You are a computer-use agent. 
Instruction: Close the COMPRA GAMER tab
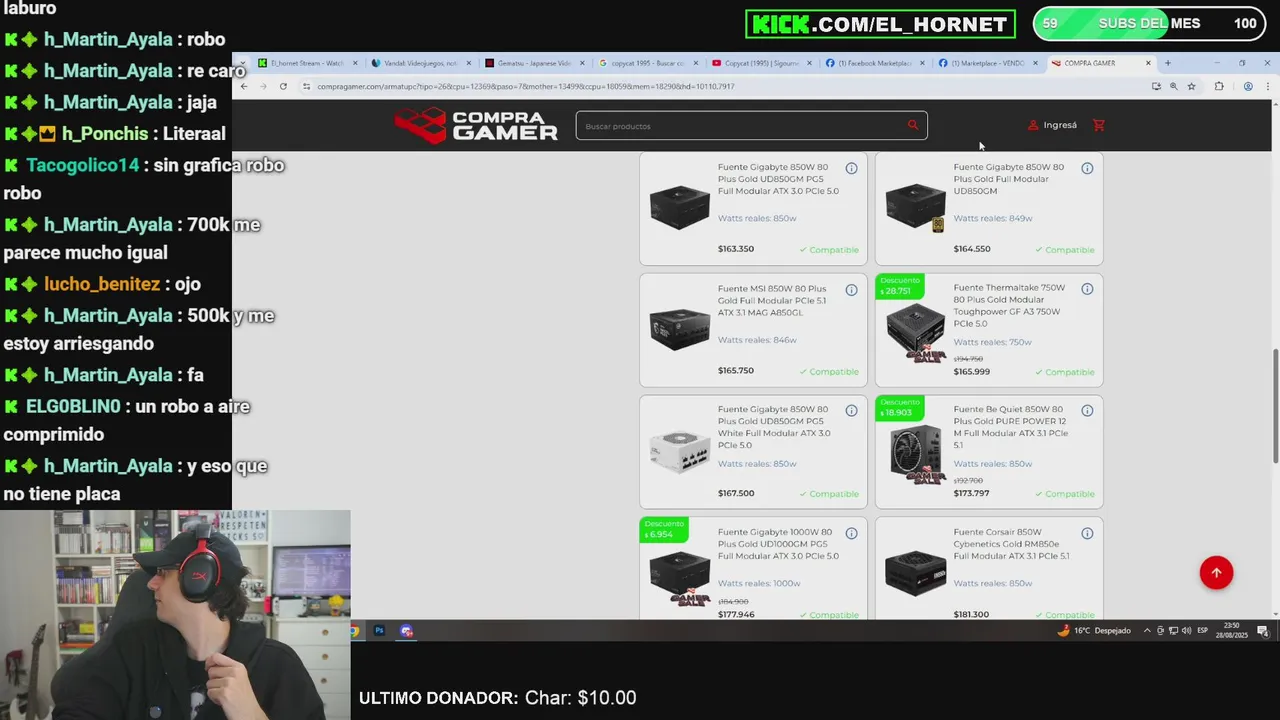pyautogui.click(x=1148, y=63)
